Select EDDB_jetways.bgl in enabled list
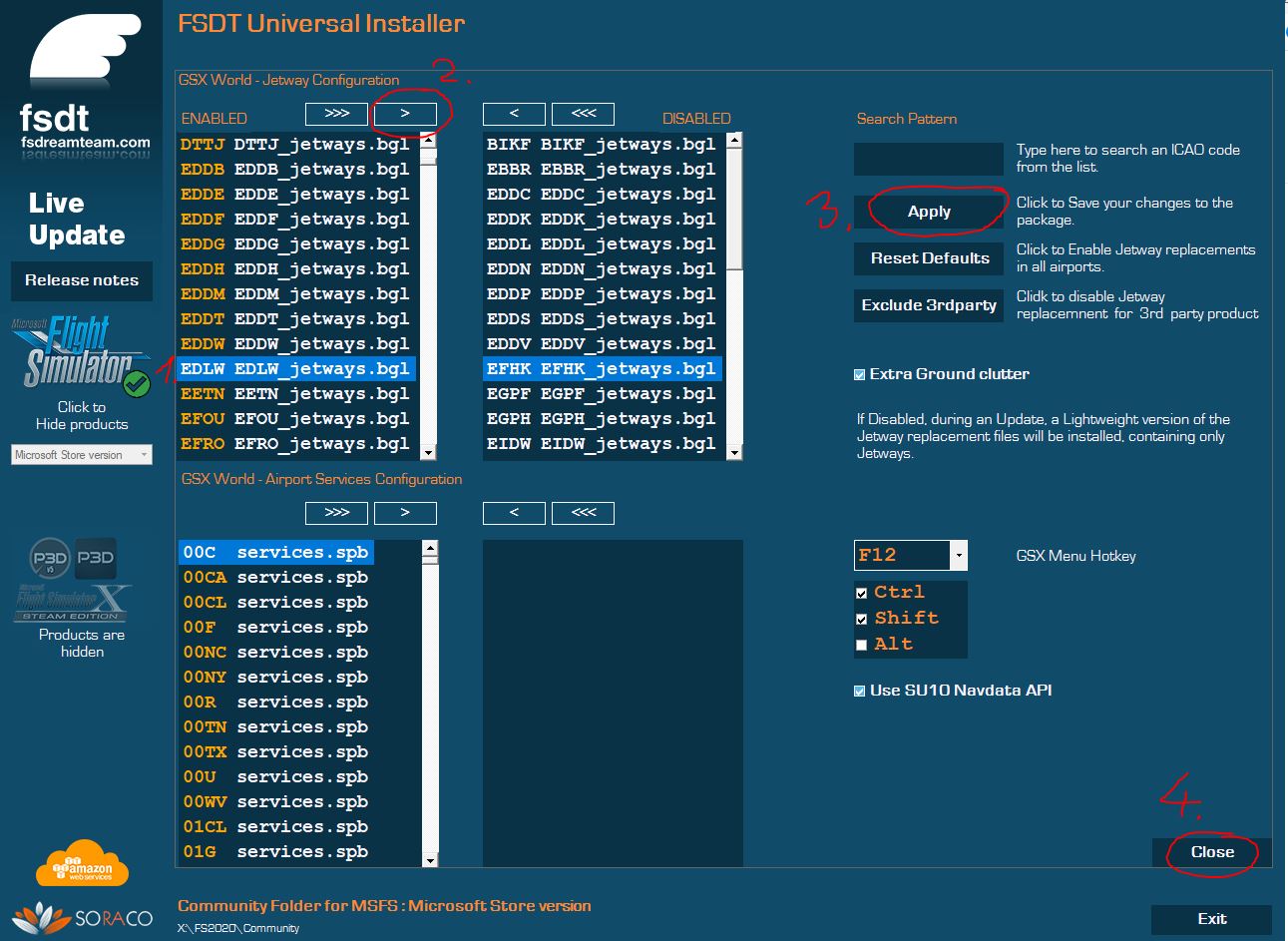The width and height of the screenshot is (1288, 941). click(x=298, y=170)
